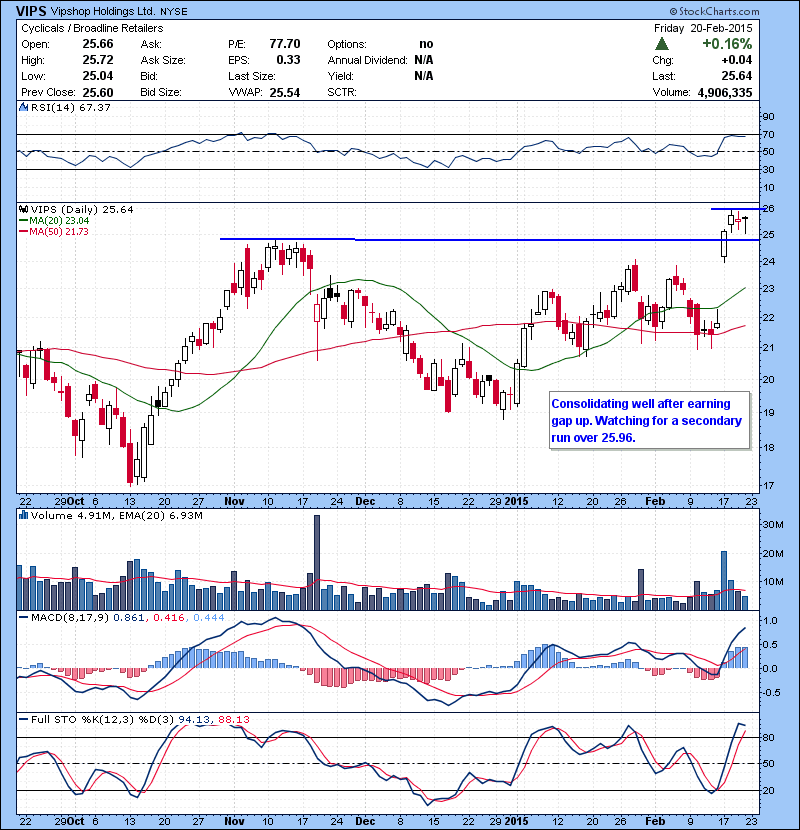800x830 pixels.
Task: Click the EPS value 0.33
Action: point(289,60)
